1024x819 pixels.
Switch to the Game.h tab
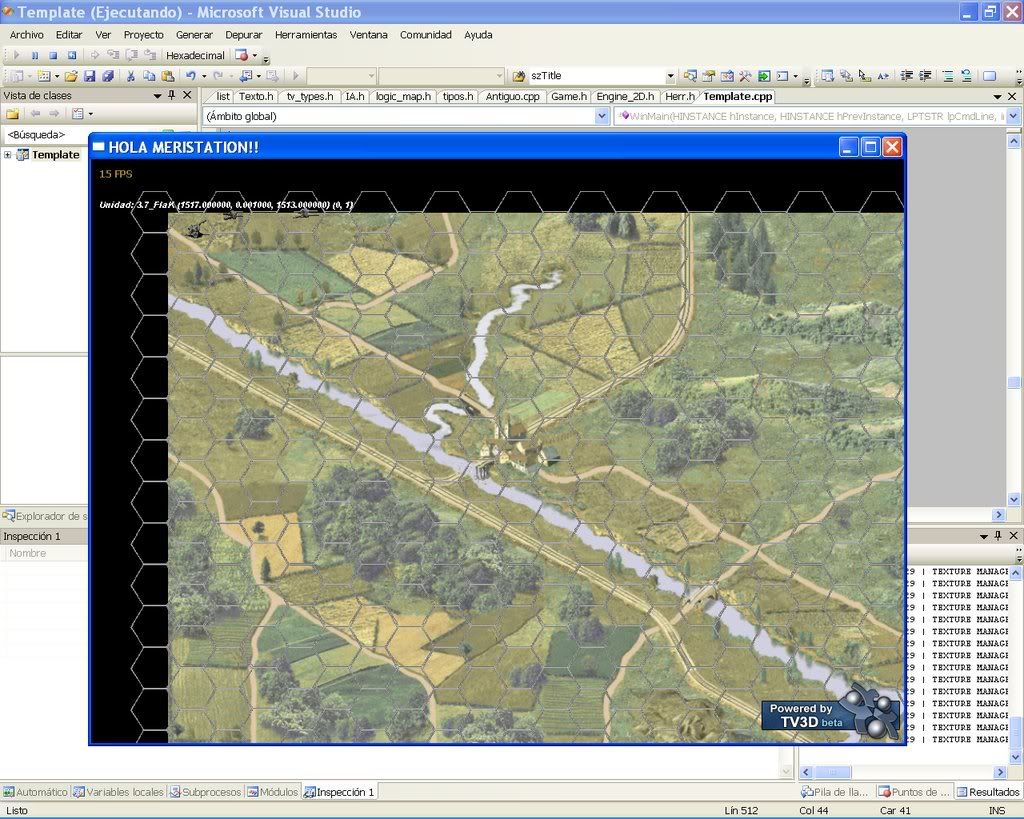568,97
